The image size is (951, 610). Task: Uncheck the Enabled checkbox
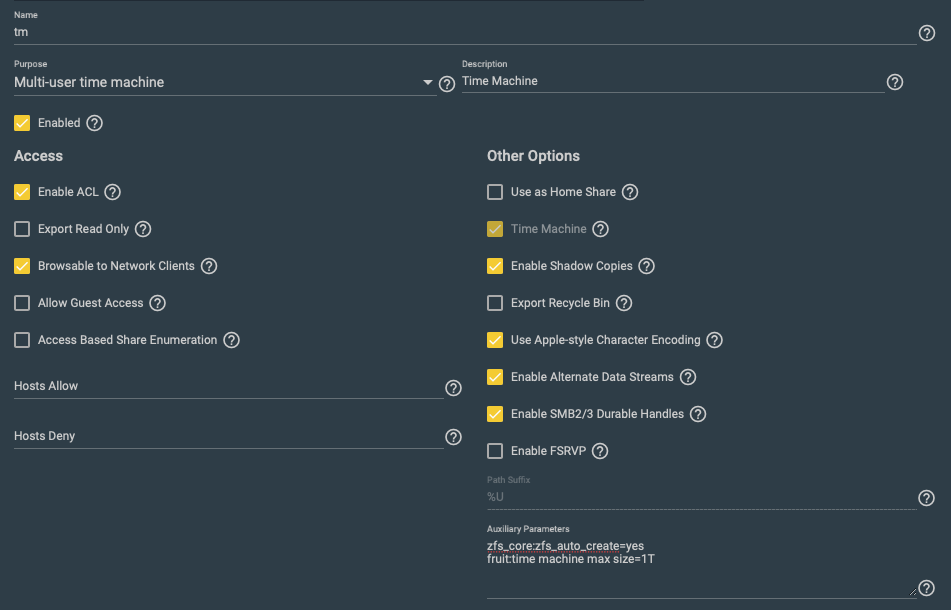pos(22,123)
